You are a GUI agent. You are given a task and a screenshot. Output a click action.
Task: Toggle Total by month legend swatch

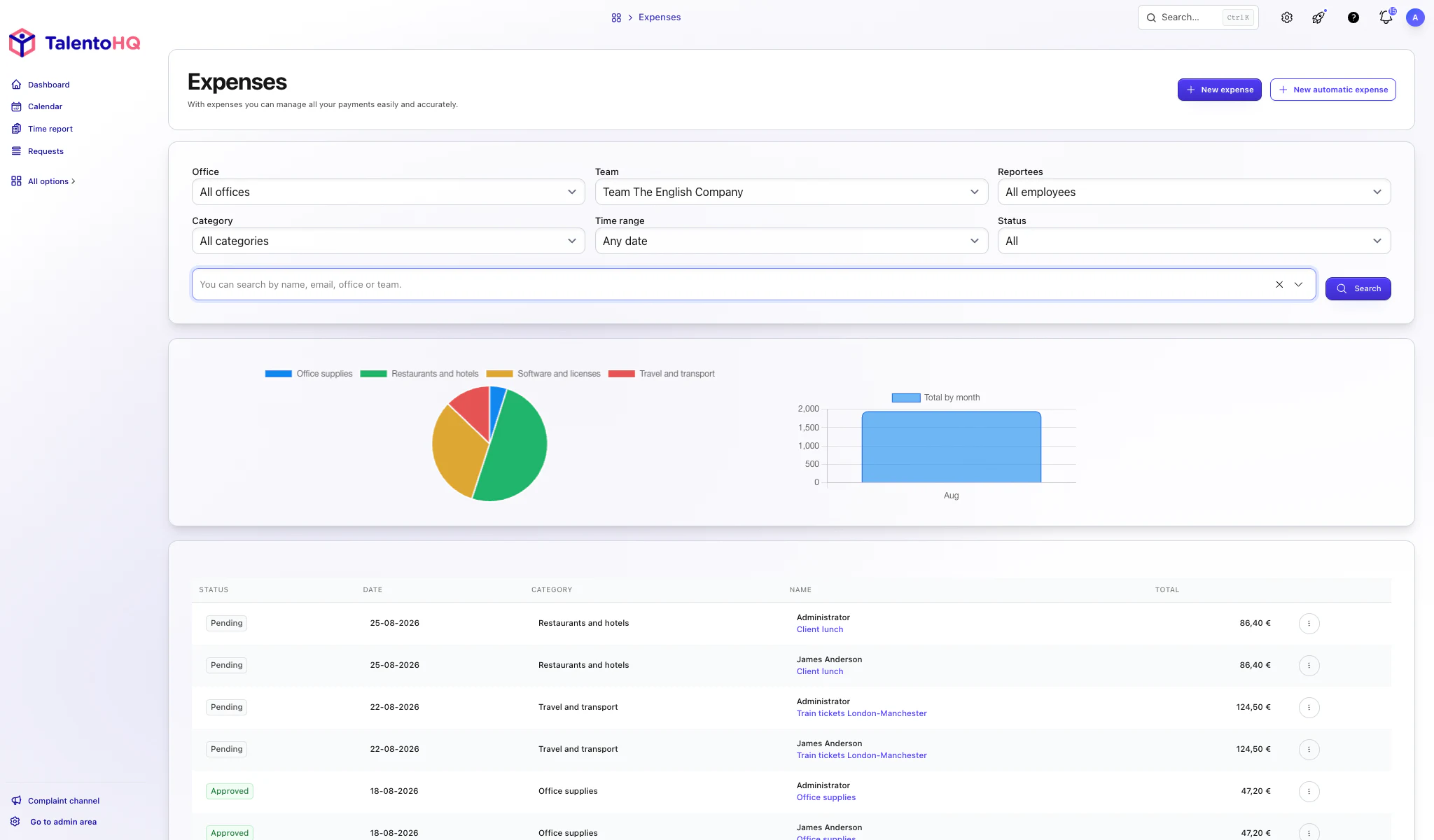(906, 398)
